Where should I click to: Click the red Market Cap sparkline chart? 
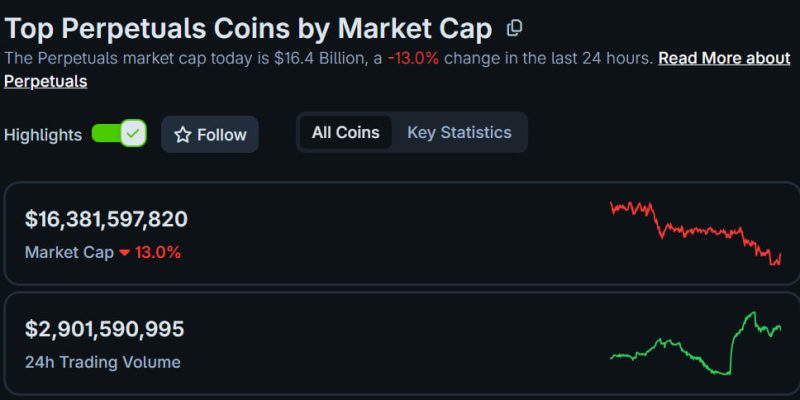tap(695, 232)
